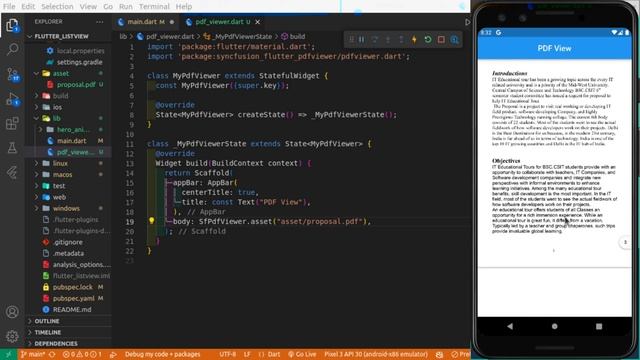Click UTF-8 encoding in status bar

228,354
